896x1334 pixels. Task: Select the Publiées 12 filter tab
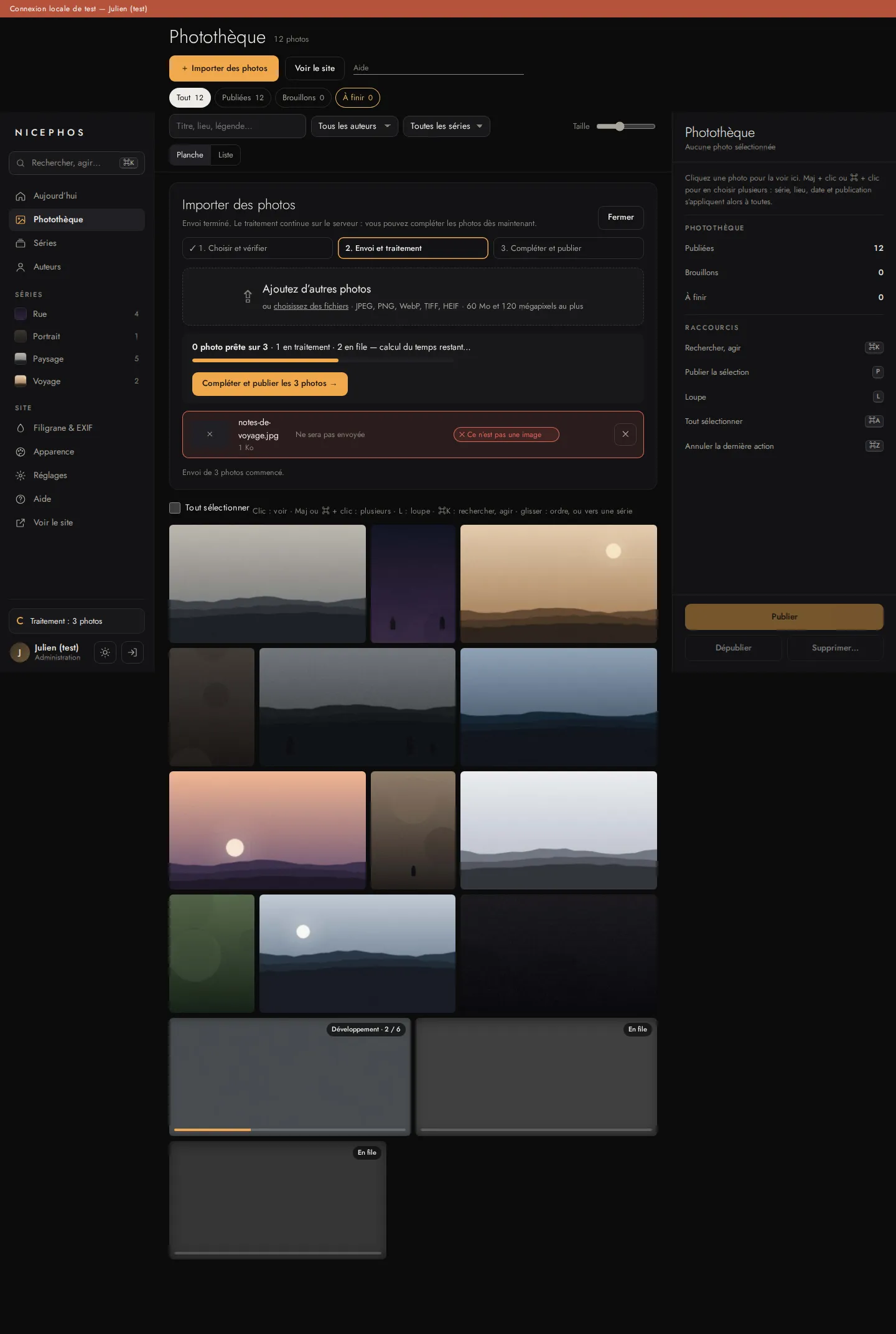[243, 98]
